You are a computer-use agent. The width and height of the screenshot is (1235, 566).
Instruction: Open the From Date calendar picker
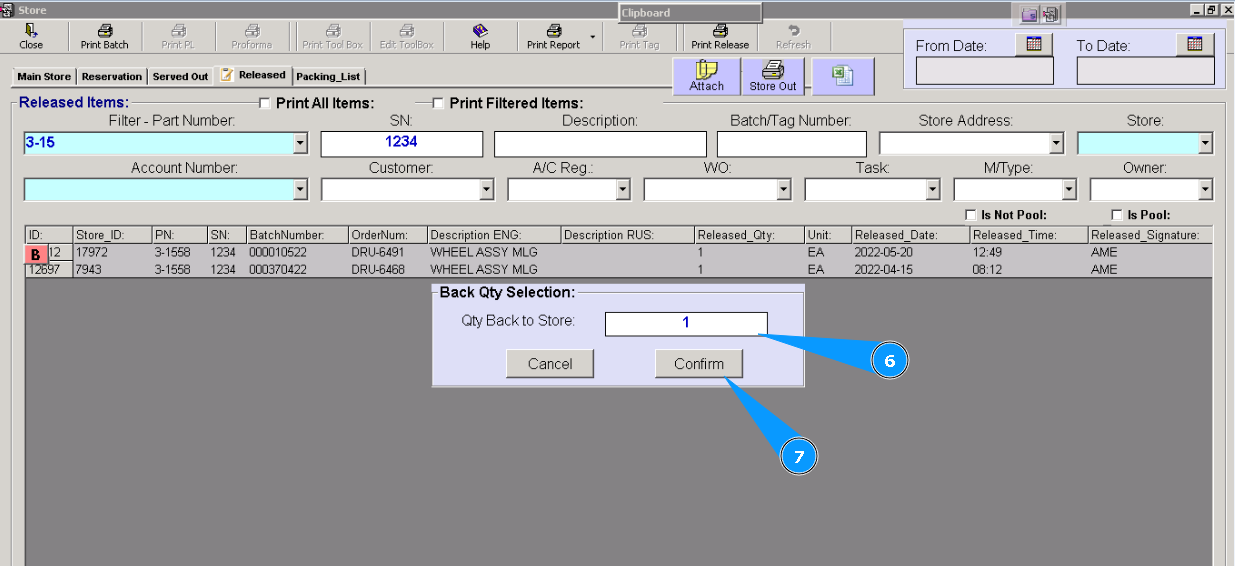pos(1034,44)
